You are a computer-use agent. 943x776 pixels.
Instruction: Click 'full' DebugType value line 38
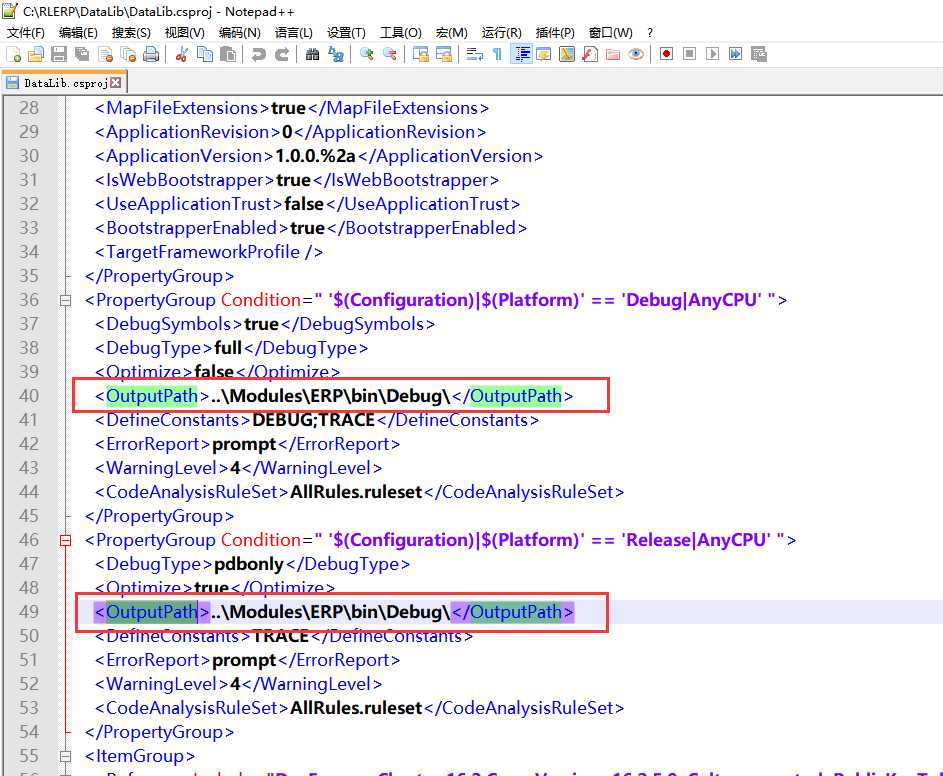pos(228,348)
